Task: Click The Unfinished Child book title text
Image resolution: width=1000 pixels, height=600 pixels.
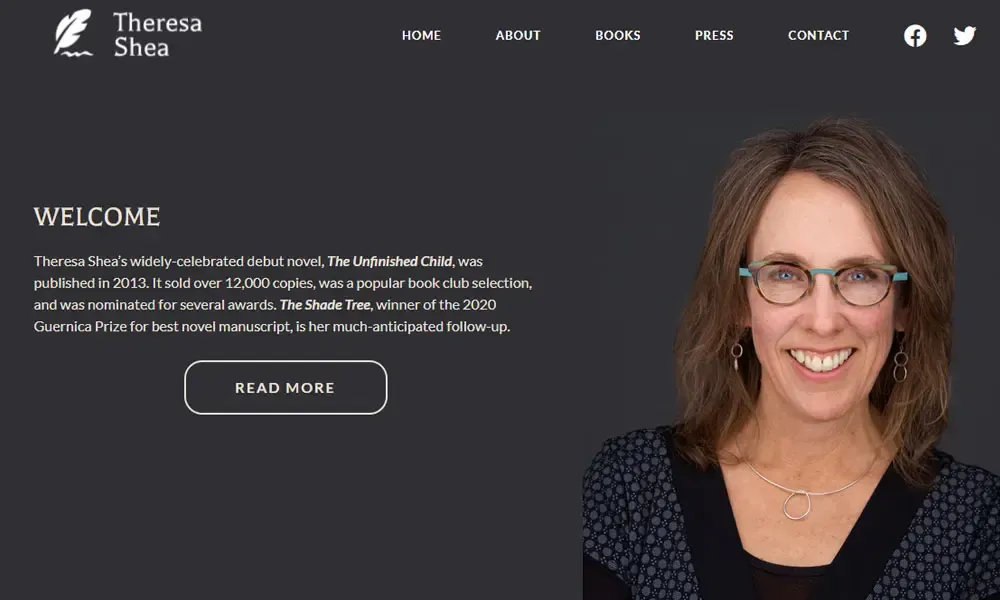Action: point(390,261)
